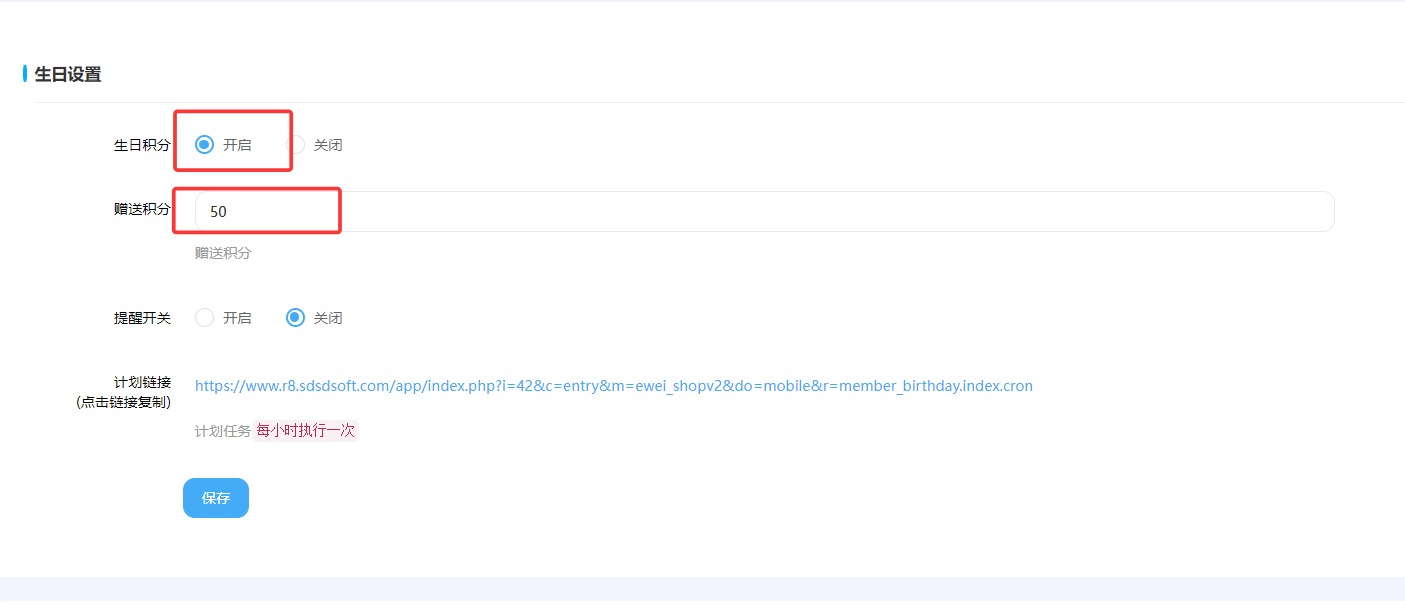This screenshot has height=616, width=1405.
Task: Click the 计划任务 gray text
Action: (222, 432)
